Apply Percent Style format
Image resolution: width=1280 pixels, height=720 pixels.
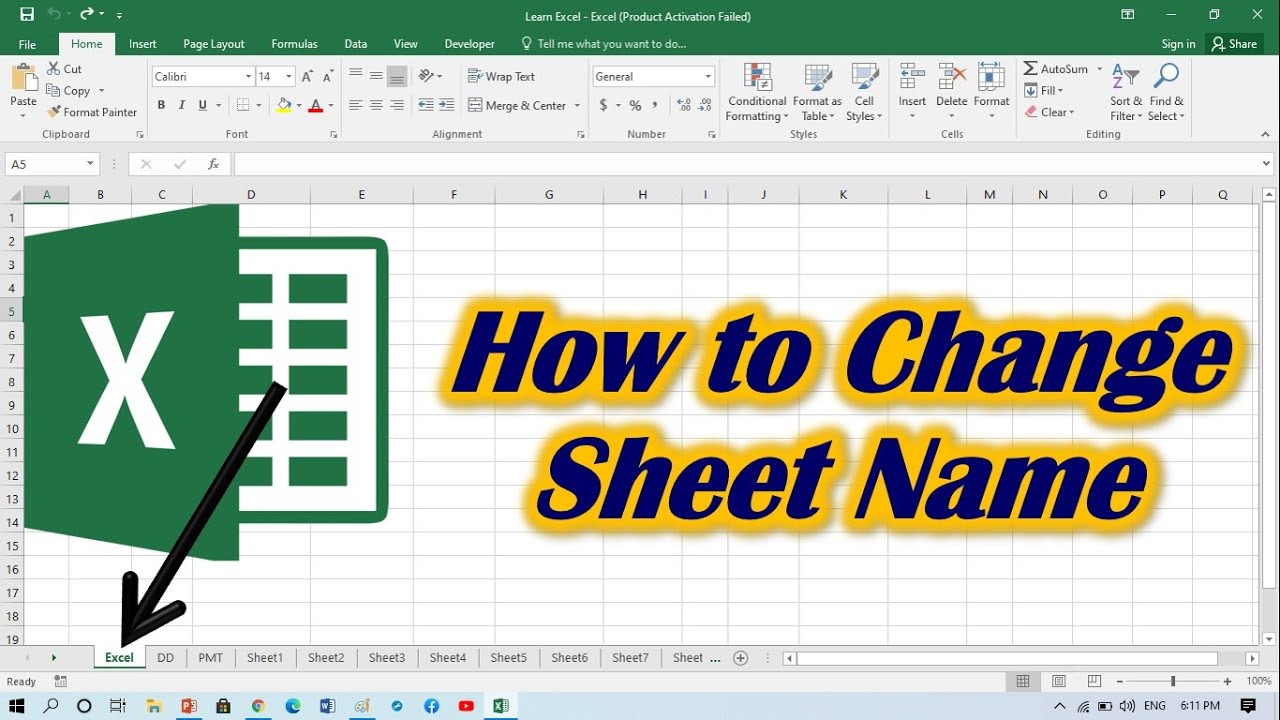pyautogui.click(x=635, y=105)
